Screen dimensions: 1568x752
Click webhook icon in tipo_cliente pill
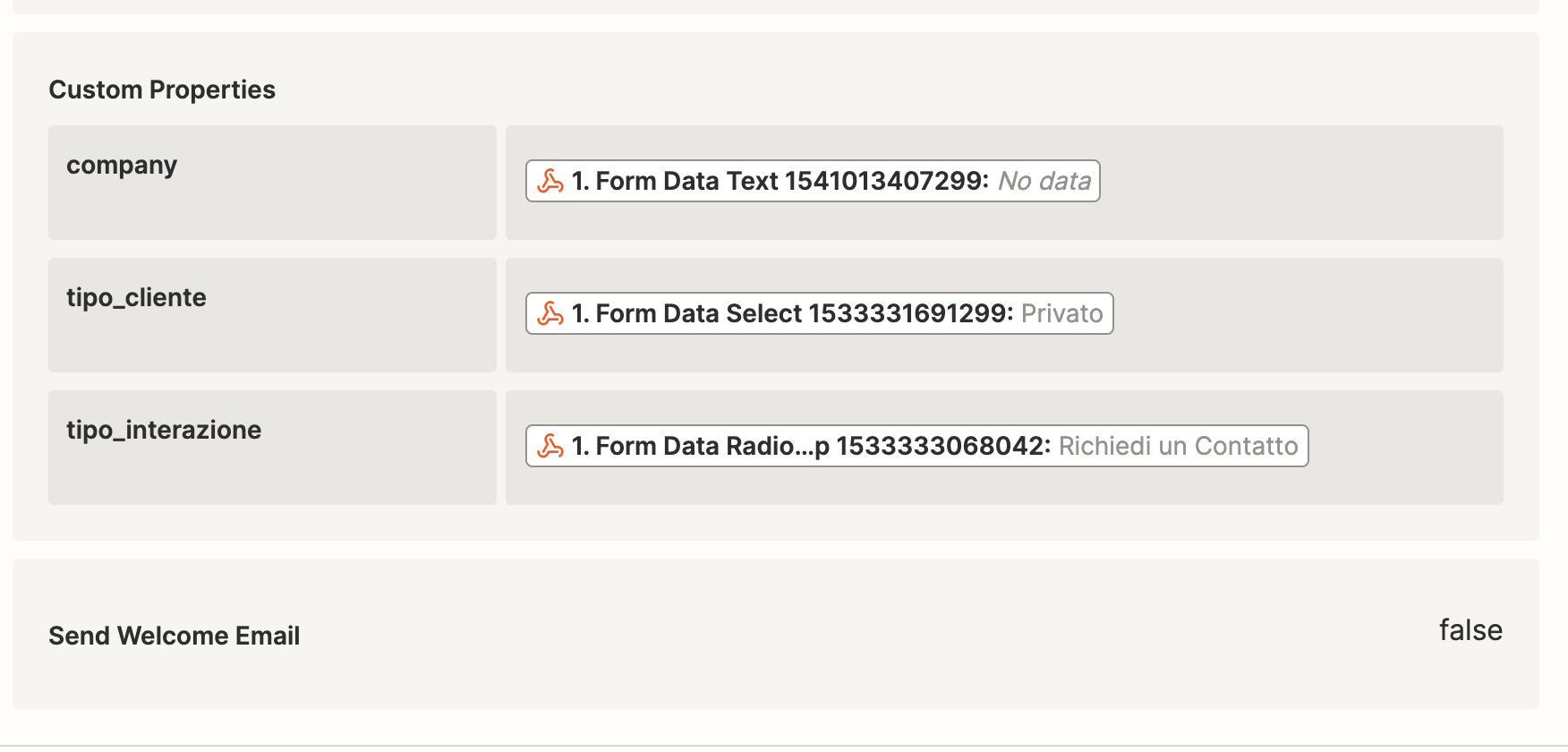[550, 313]
